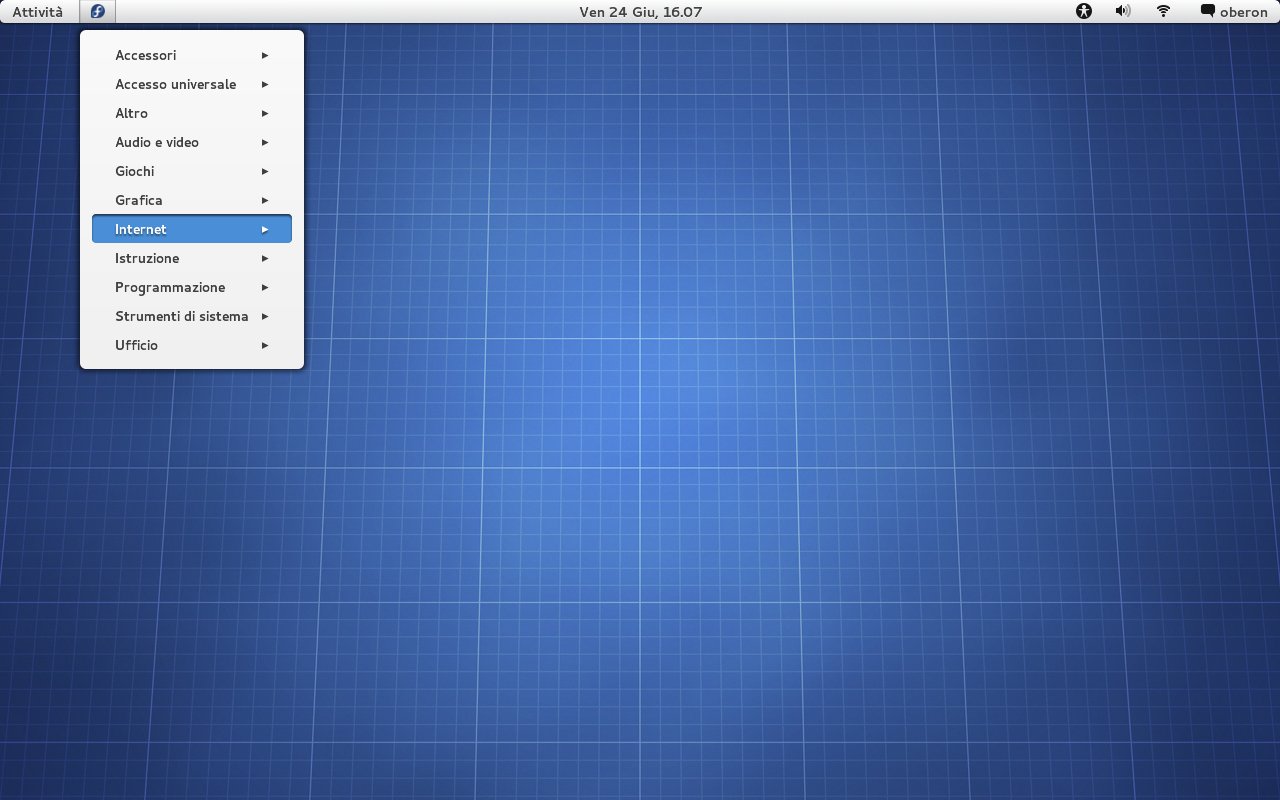Open the clock calendar Ven 24 Giu, 16.07

tap(640, 12)
